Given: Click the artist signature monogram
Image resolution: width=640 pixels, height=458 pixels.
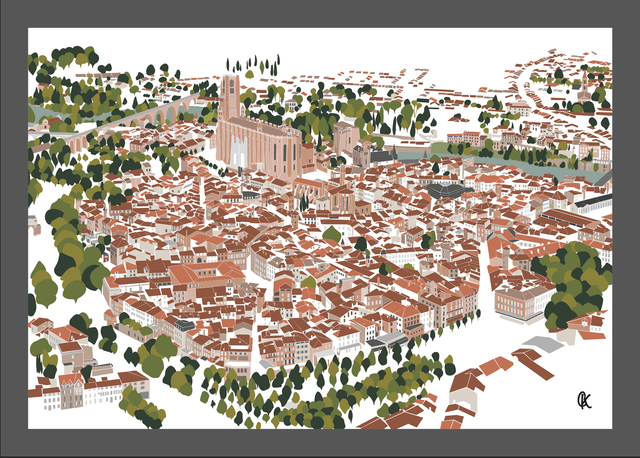Looking at the screenshot, I should click(584, 400).
